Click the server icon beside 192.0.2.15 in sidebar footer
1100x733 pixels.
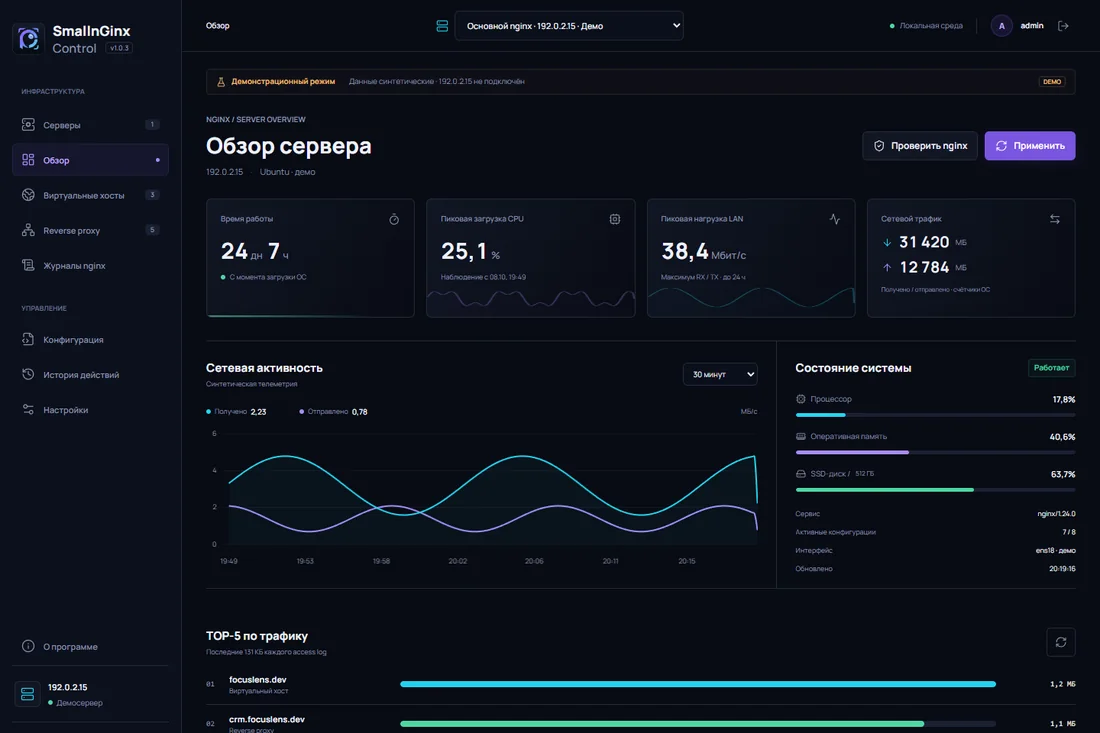point(27,694)
